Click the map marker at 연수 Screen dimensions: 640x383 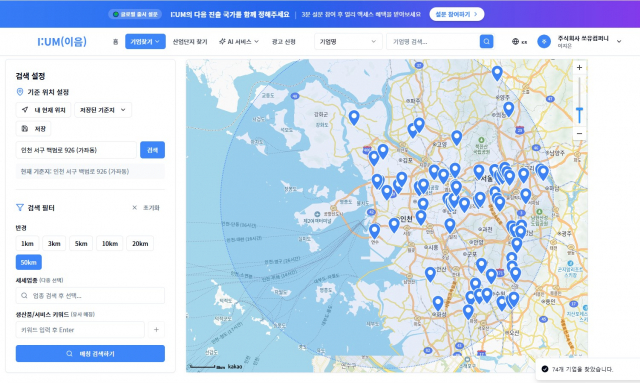click(374, 231)
